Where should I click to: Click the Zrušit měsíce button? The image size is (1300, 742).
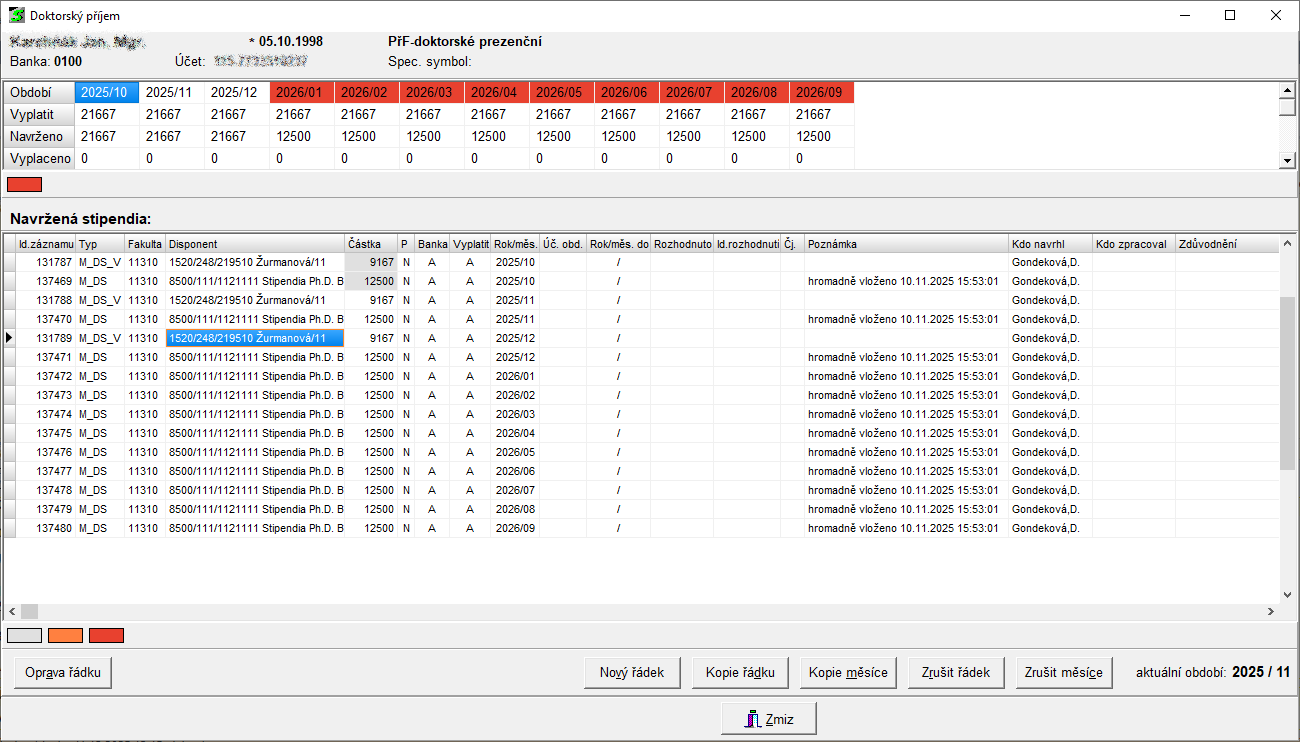(1063, 672)
